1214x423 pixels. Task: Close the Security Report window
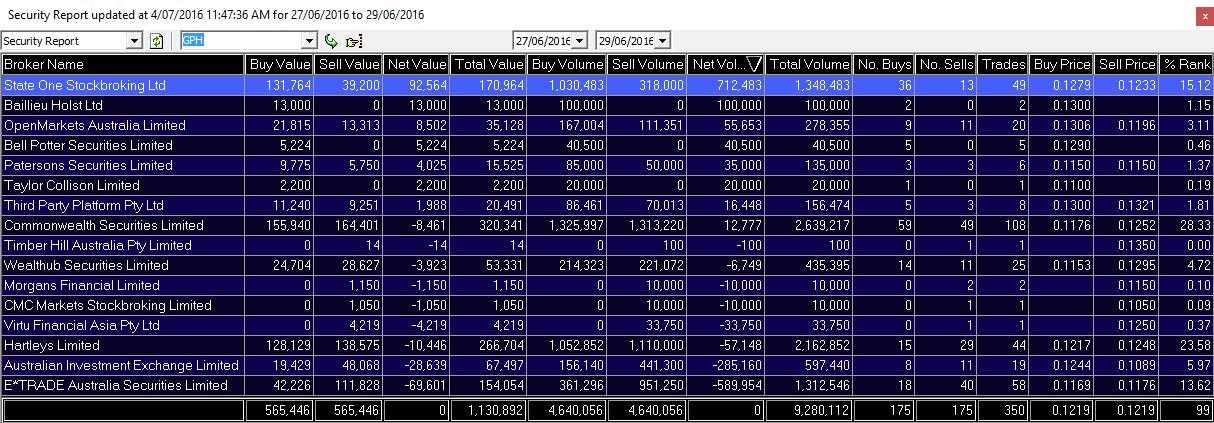click(1204, 15)
